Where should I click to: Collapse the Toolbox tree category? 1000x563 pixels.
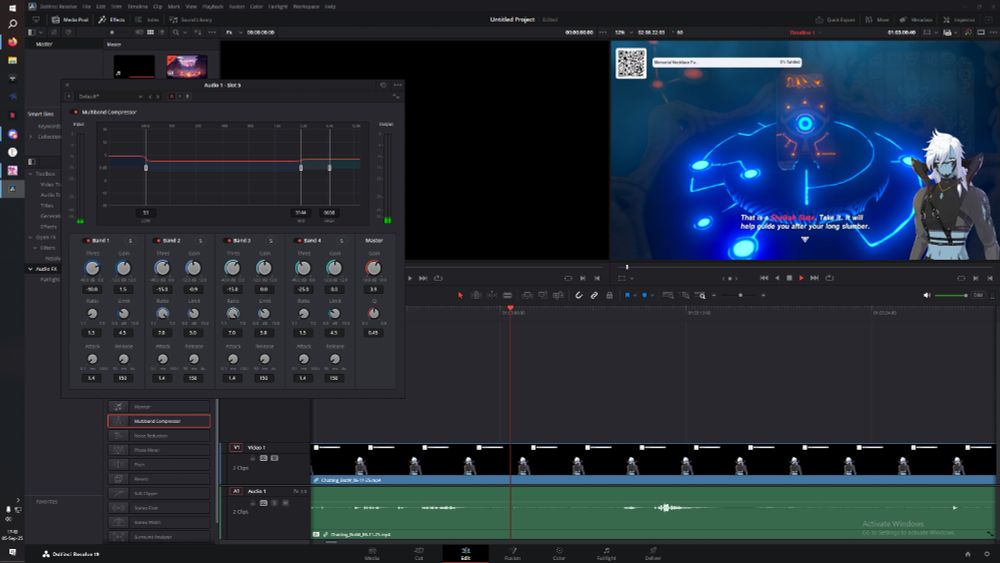(30, 173)
